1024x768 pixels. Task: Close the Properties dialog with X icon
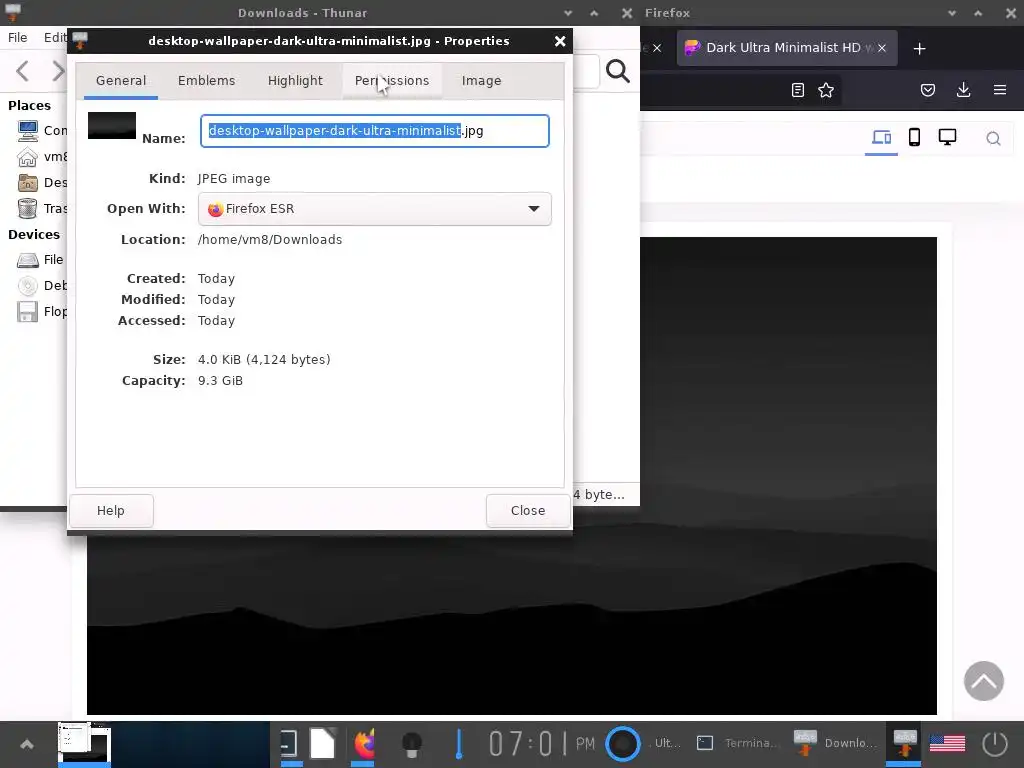point(560,41)
